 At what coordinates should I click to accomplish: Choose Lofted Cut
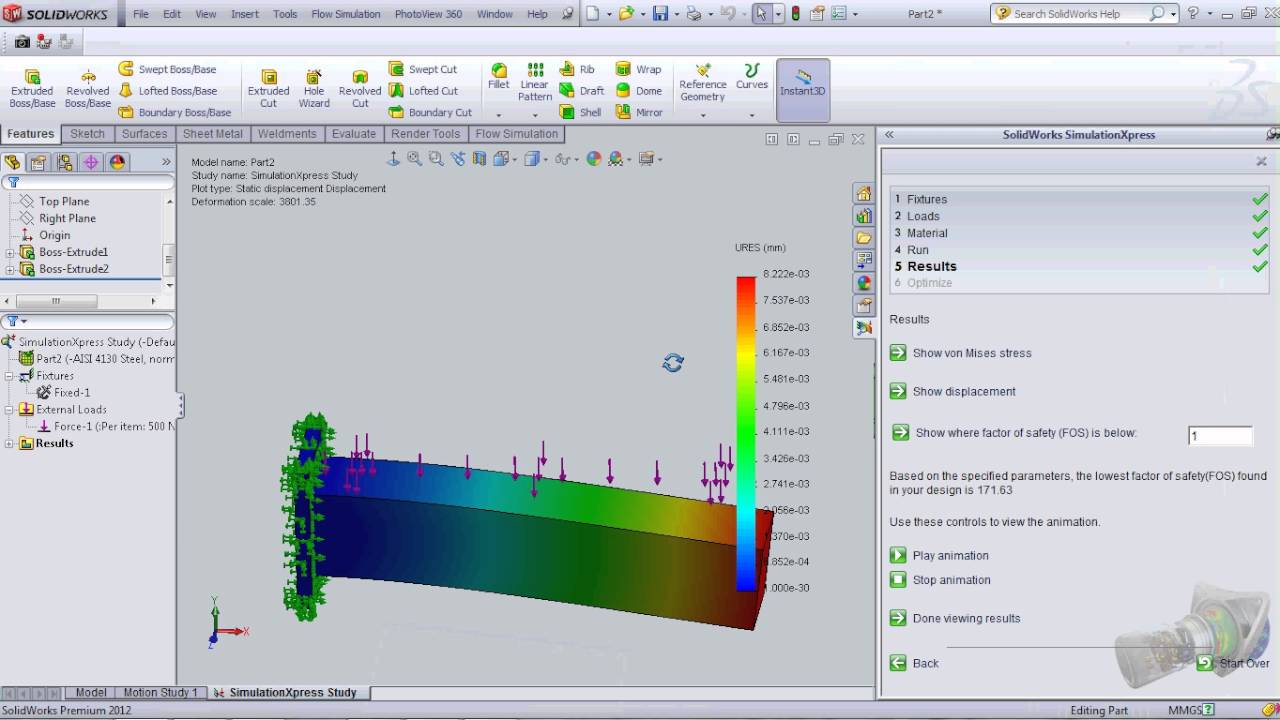(x=423, y=91)
